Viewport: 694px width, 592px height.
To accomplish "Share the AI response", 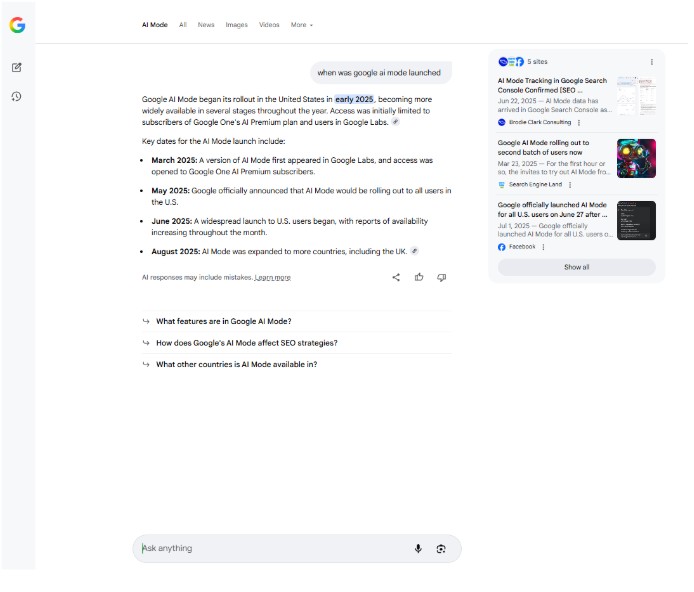I will (x=396, y=277).
